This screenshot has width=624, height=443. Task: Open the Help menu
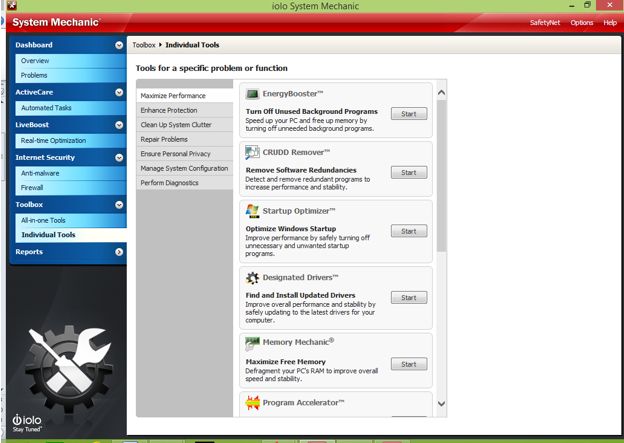pos(610,23)
